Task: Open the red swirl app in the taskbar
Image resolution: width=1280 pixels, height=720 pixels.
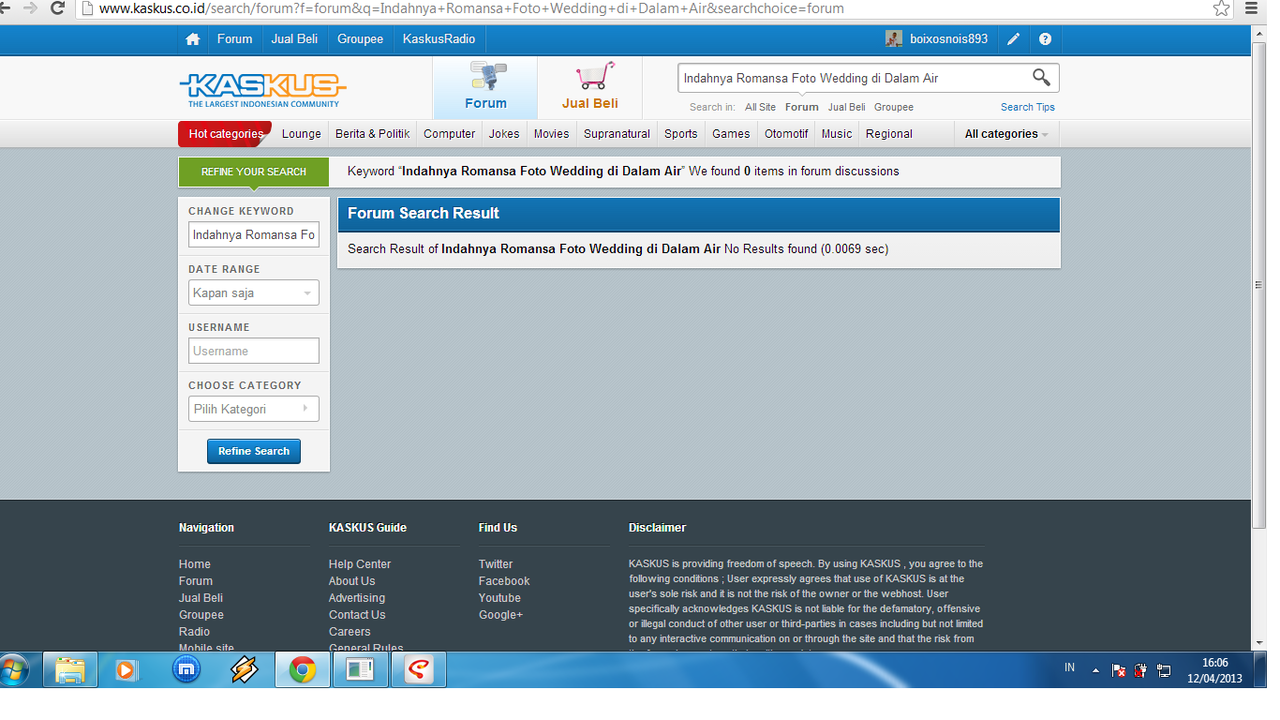Action: coord(418,670)
